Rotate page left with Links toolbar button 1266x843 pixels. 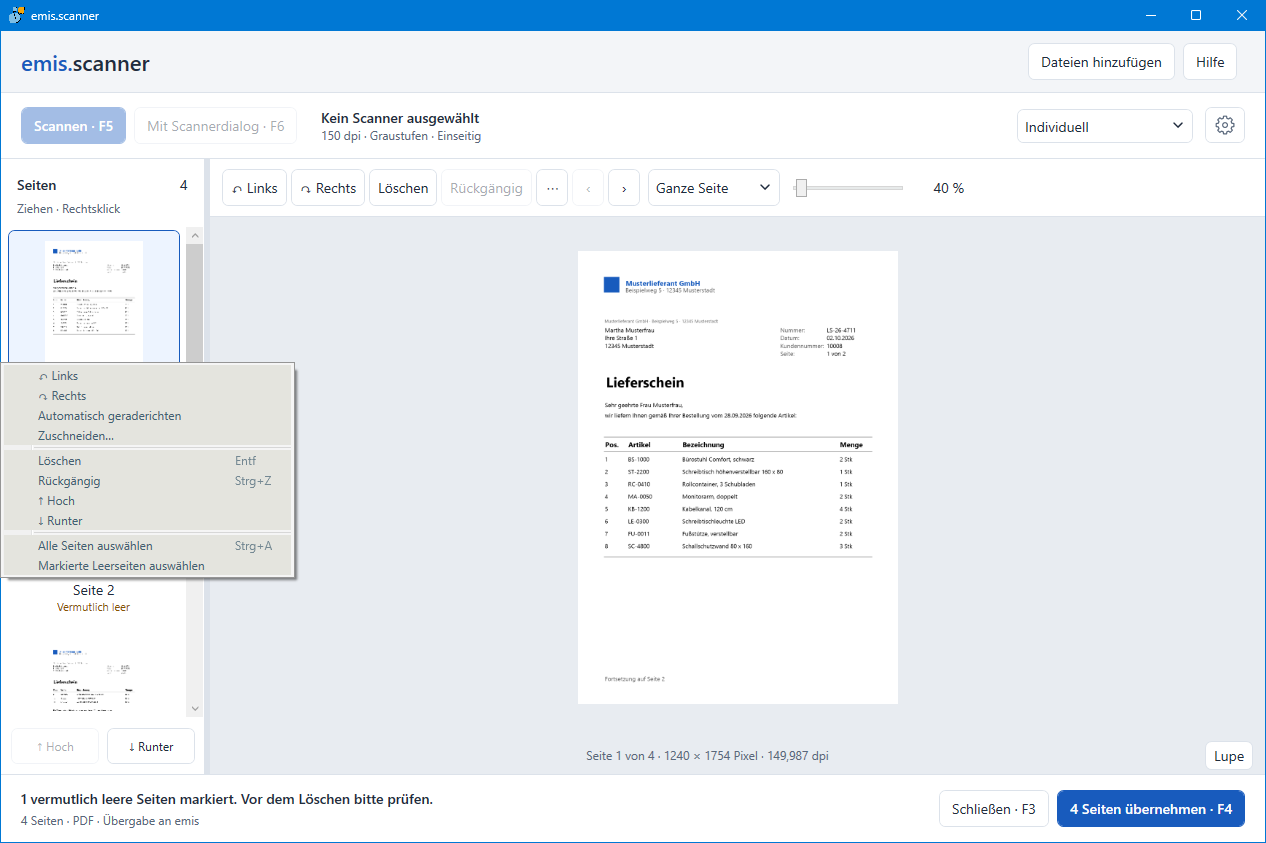254,188
